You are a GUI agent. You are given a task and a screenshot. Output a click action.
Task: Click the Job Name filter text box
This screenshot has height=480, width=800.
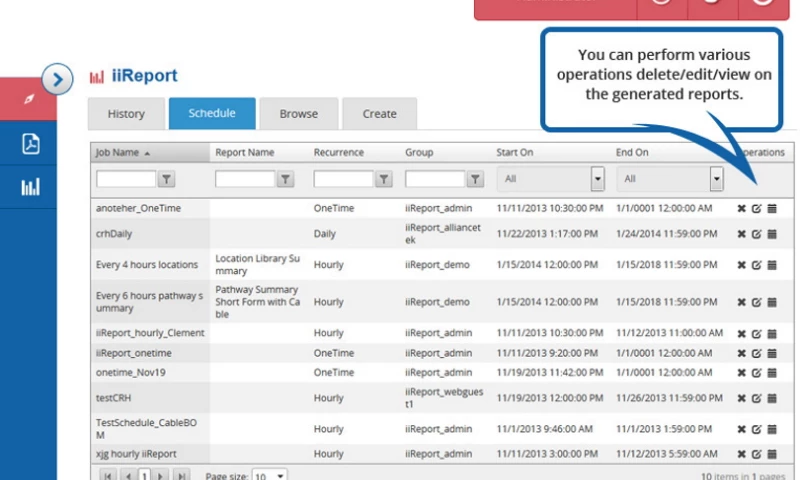[126, 179]
